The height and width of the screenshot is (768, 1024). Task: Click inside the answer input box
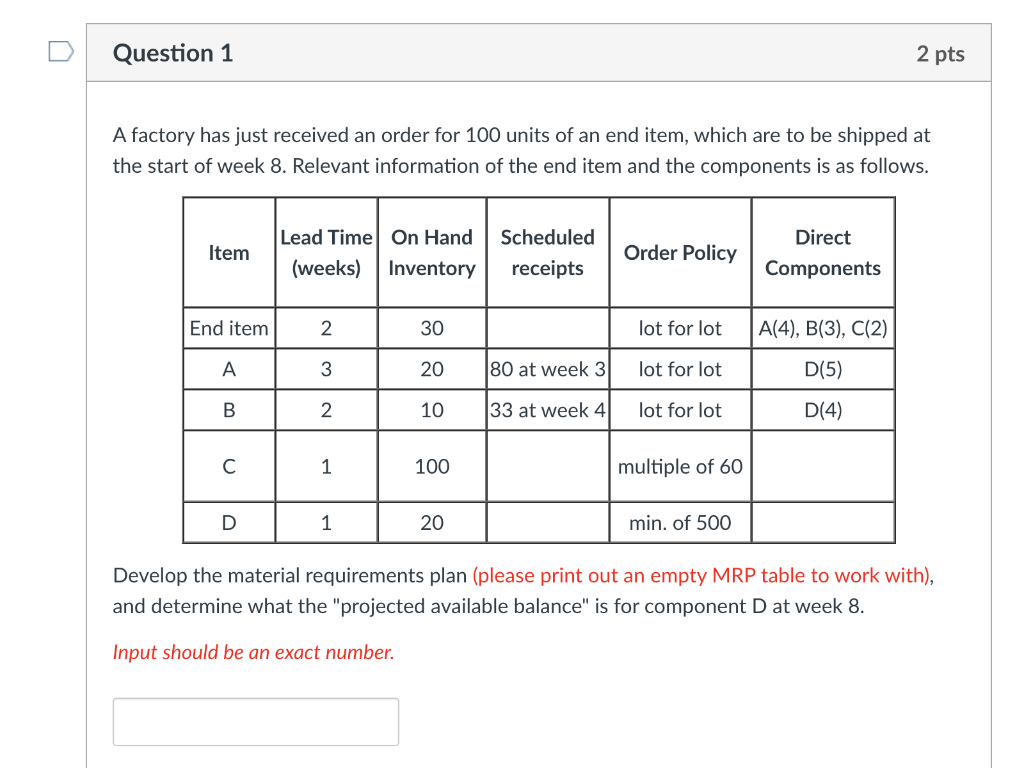point(255,720)
